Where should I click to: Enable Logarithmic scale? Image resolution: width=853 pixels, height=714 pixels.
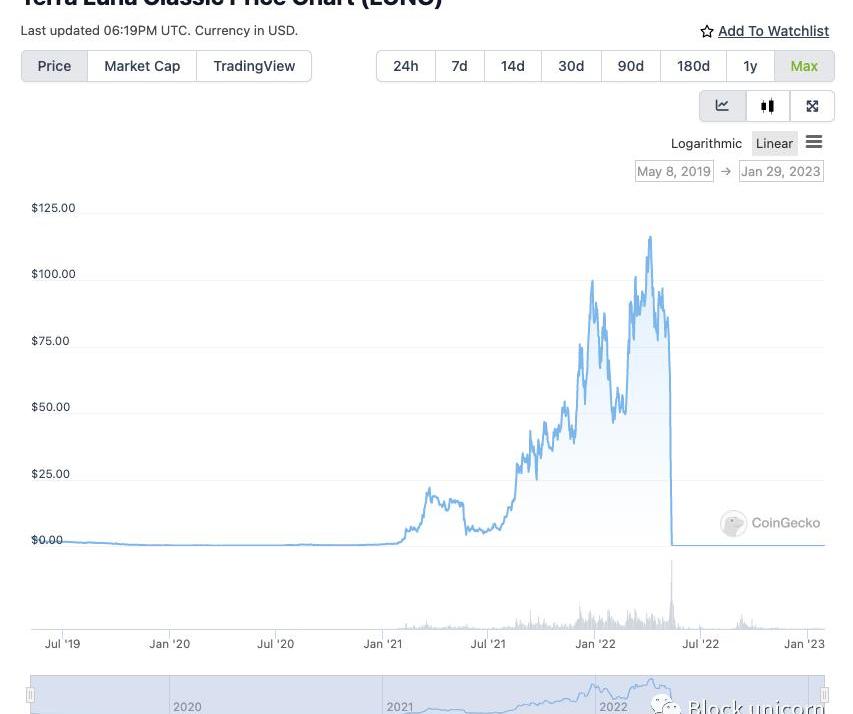coord(706,144)
